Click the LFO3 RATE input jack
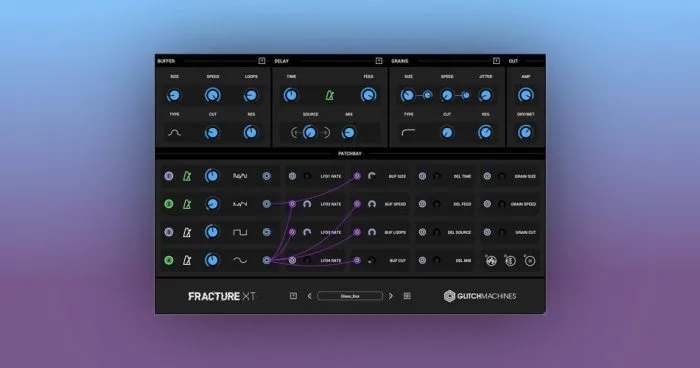This screenshot has width=700, height=368. point(292,232)
